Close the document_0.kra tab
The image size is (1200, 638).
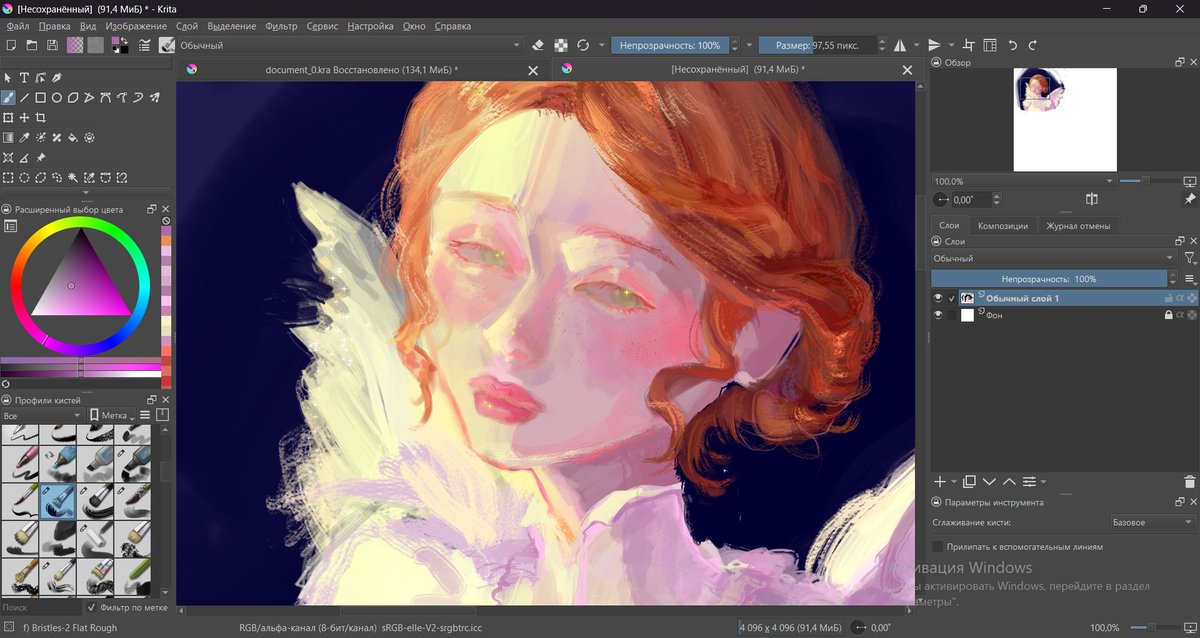click(x=533, y=70)
